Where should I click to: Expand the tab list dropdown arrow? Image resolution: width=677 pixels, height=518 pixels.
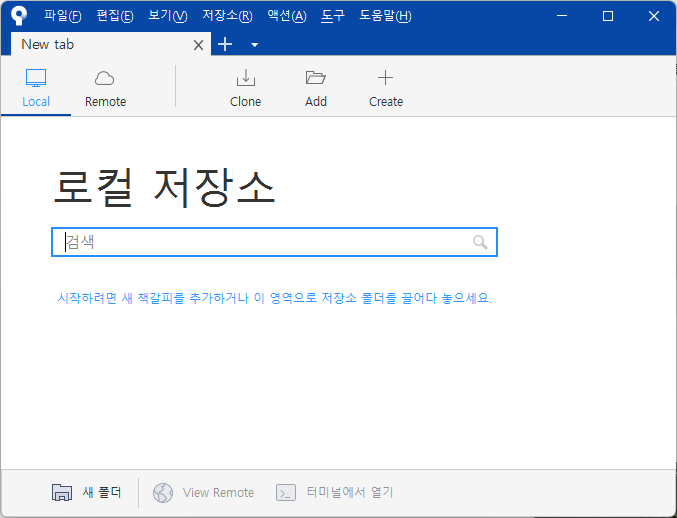click(x=255, y=45)
